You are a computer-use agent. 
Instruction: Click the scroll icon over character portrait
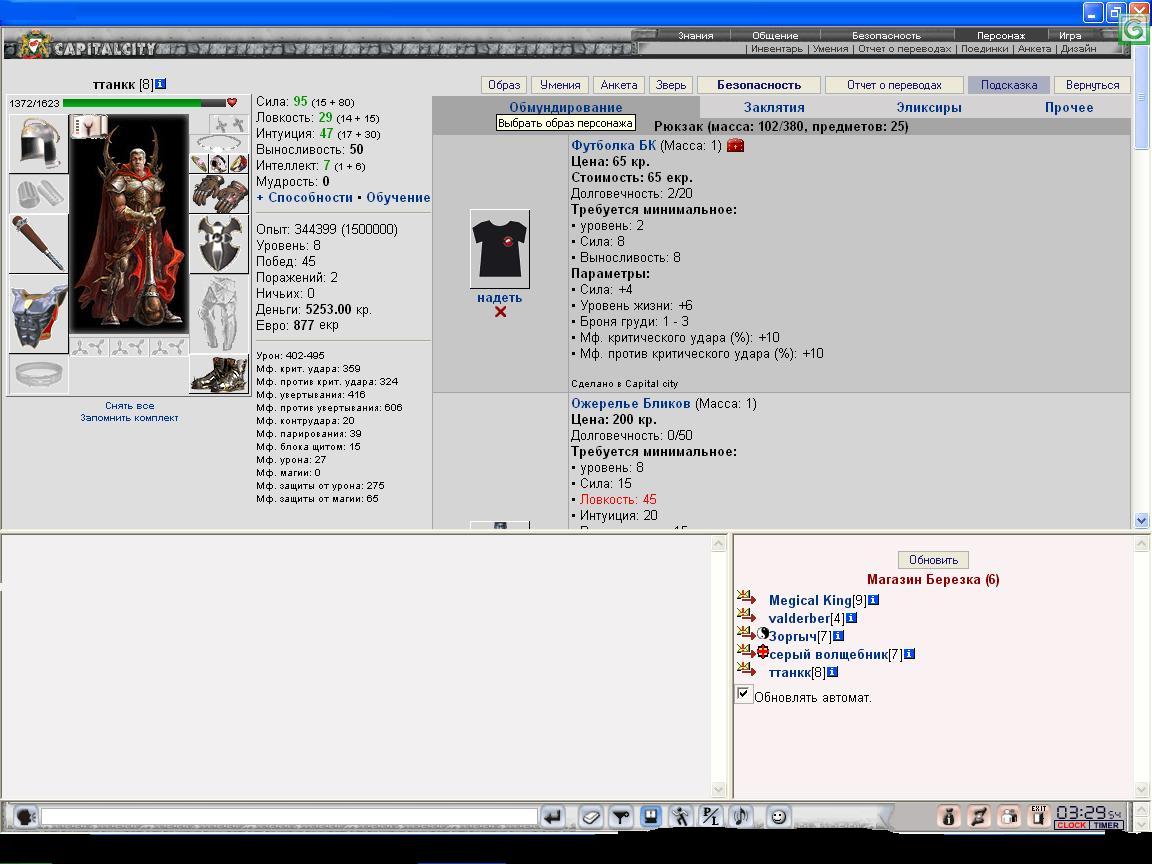(89, 126)
